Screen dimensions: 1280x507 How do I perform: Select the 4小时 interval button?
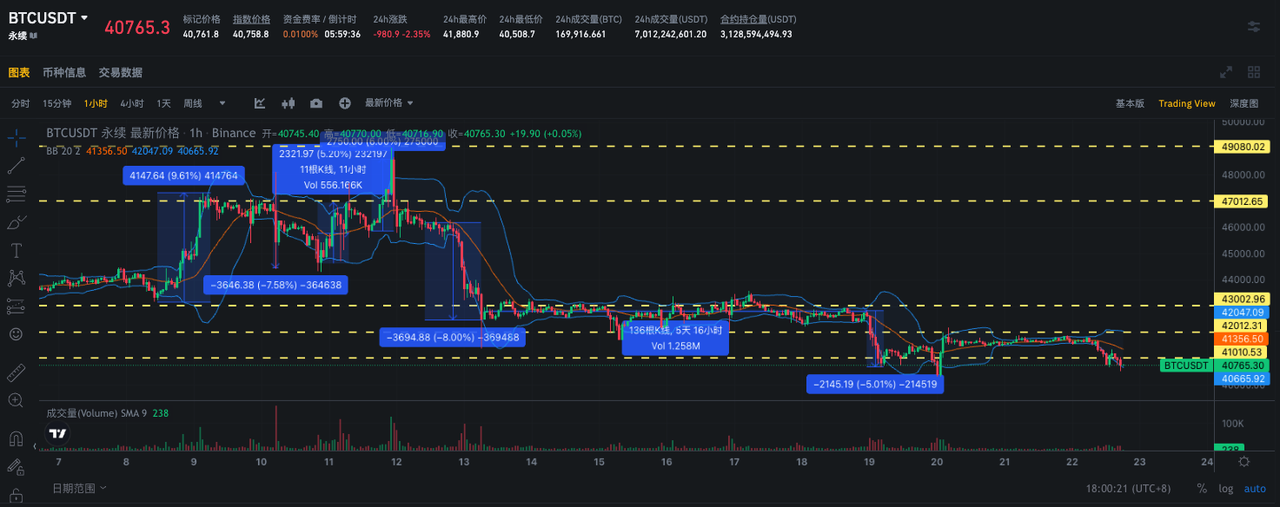click(131, 103)
